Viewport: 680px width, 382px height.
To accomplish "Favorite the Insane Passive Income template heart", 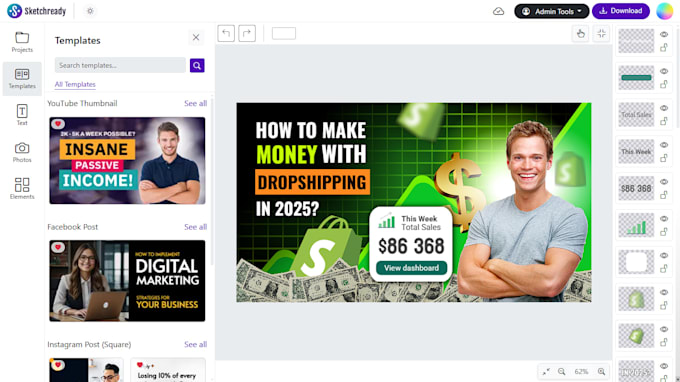I will click(58, 124).
